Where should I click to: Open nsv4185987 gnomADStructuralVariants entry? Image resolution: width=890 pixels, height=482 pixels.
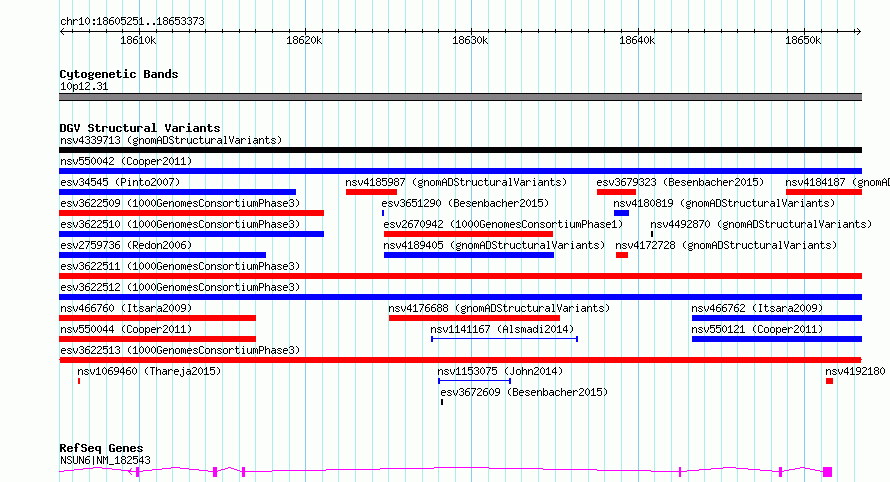tap(456, 182)
